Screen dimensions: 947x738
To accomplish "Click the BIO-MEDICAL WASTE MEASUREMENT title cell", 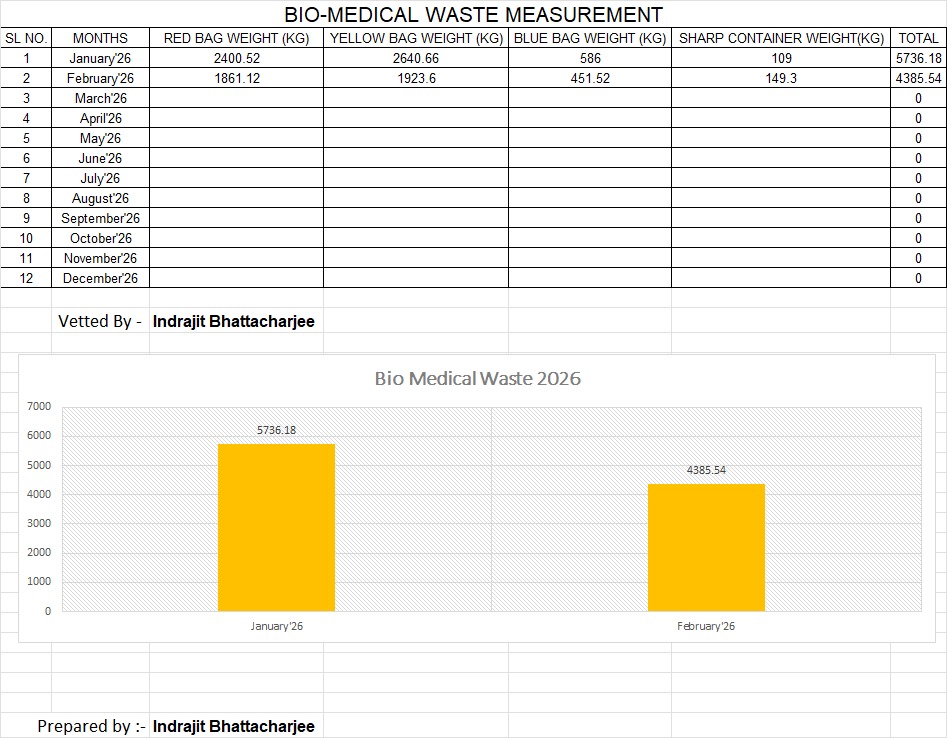I will [473, 15].
